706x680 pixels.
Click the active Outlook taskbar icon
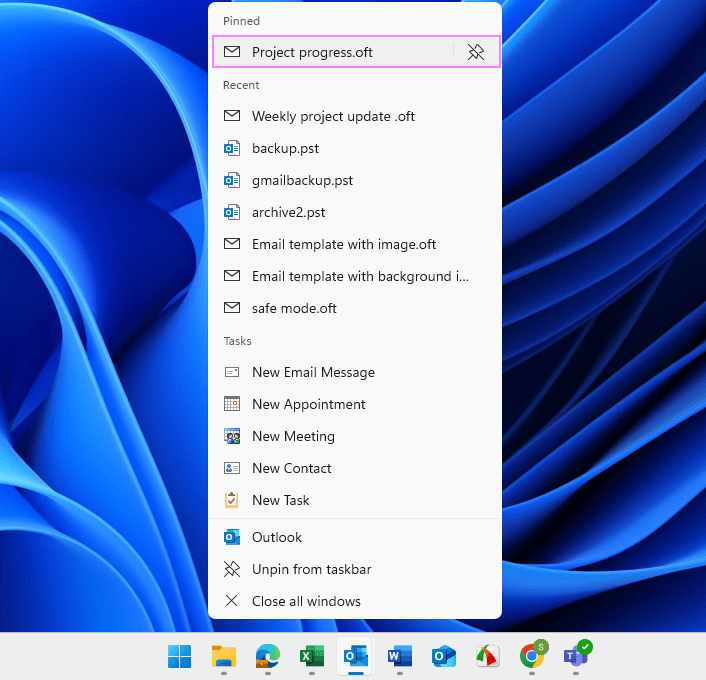click(x=356, y=656)
